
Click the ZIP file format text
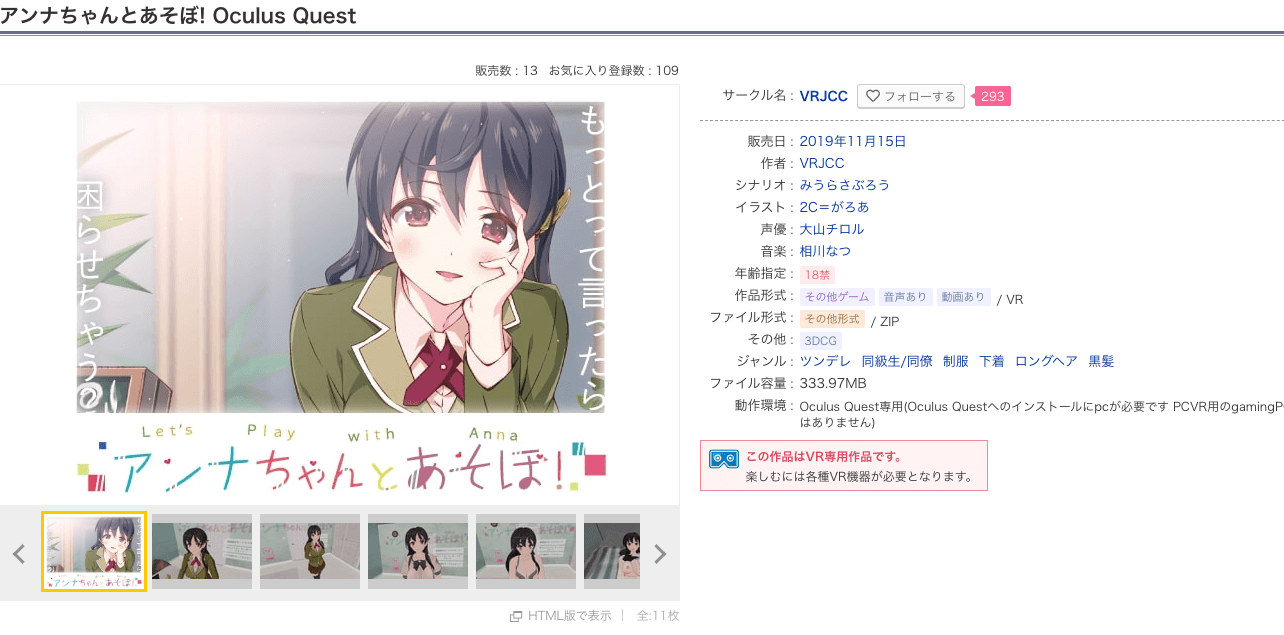890,321
